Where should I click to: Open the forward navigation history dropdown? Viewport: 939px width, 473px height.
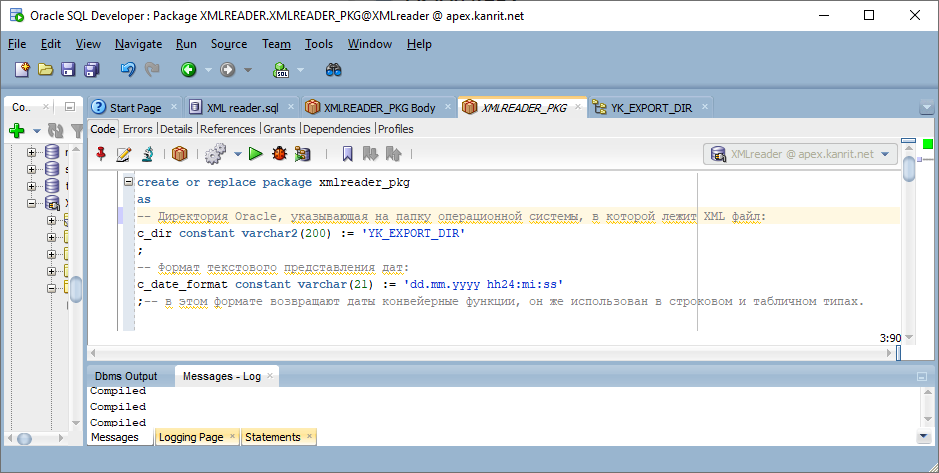(247, 70)
